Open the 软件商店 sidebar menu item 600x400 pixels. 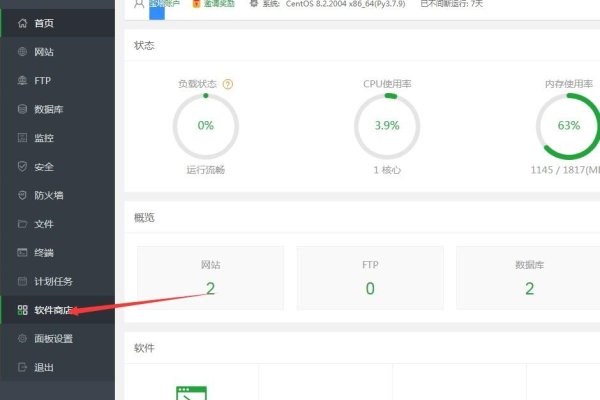point(57,310)
